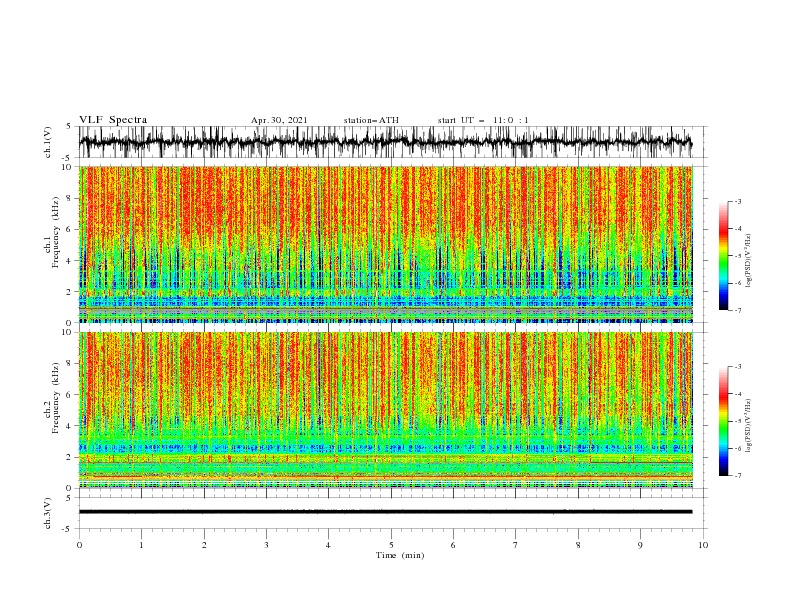Screen dimensions: 792x612
Task: Click the "-7" tick on upper color bar
Action: [x=737, y=310]
